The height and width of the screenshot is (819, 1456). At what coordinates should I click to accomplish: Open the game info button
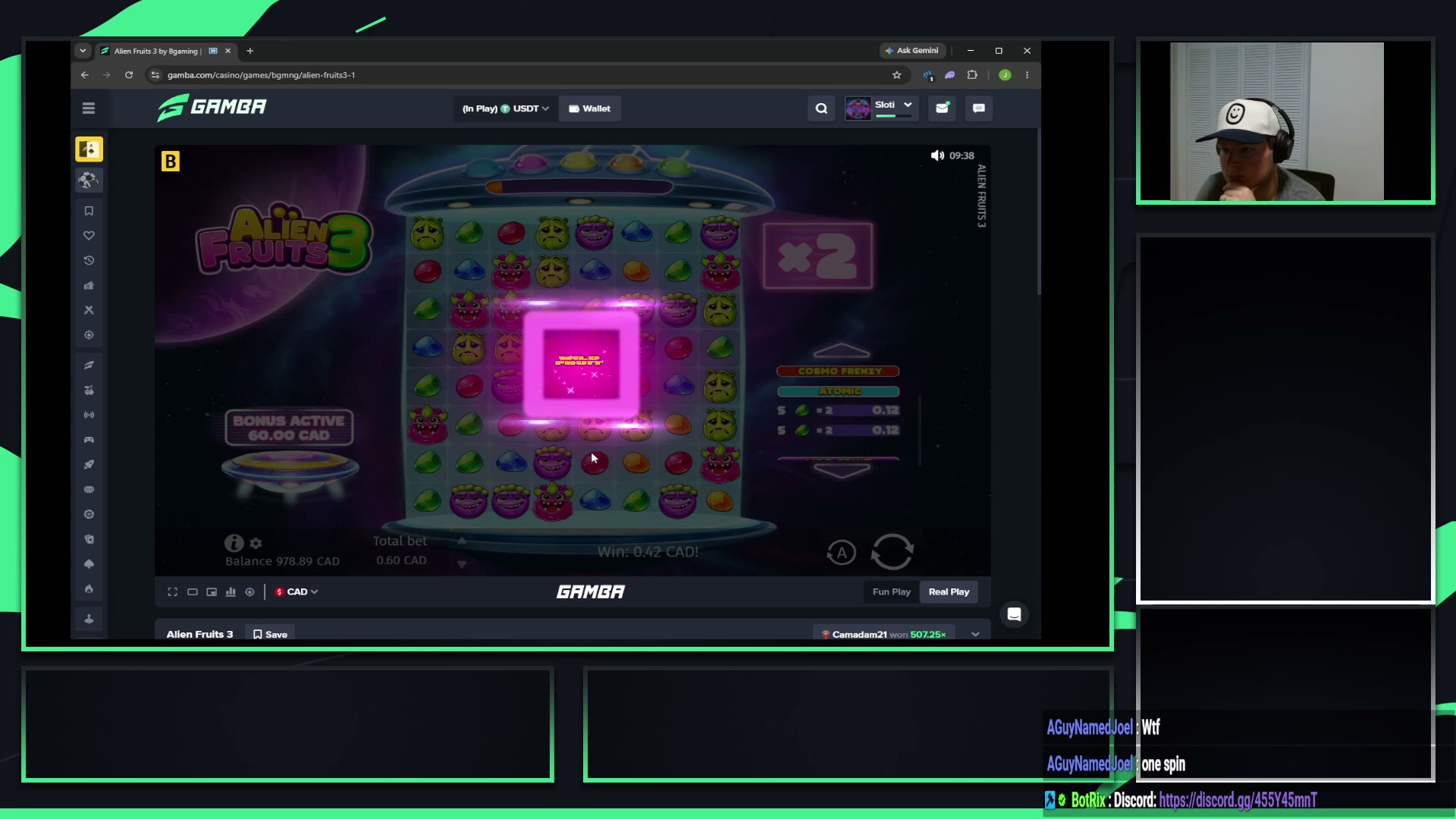point(234,543)
